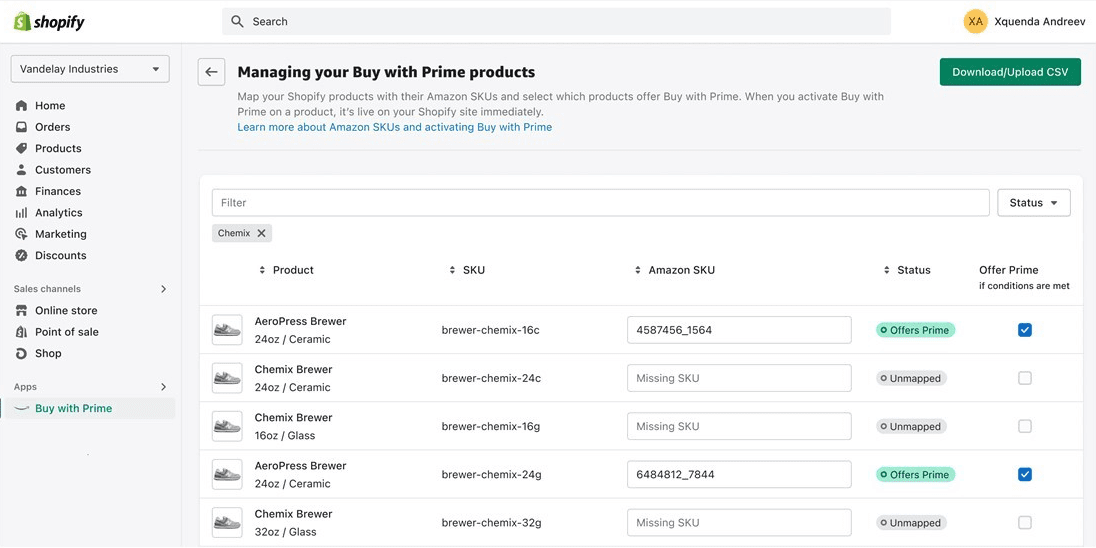
Task: Click Download/Upload CSV button
Action: coord(1010,72)
